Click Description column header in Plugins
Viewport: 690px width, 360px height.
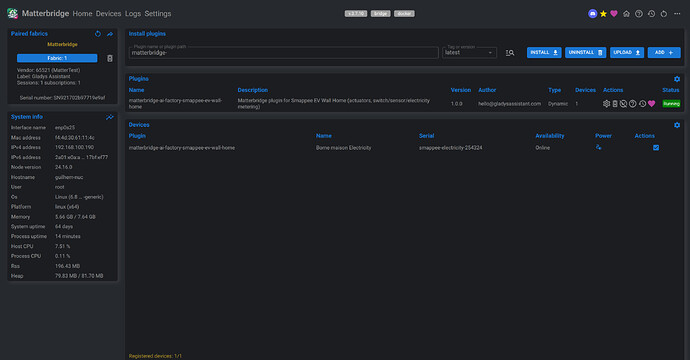pos(253,90)
